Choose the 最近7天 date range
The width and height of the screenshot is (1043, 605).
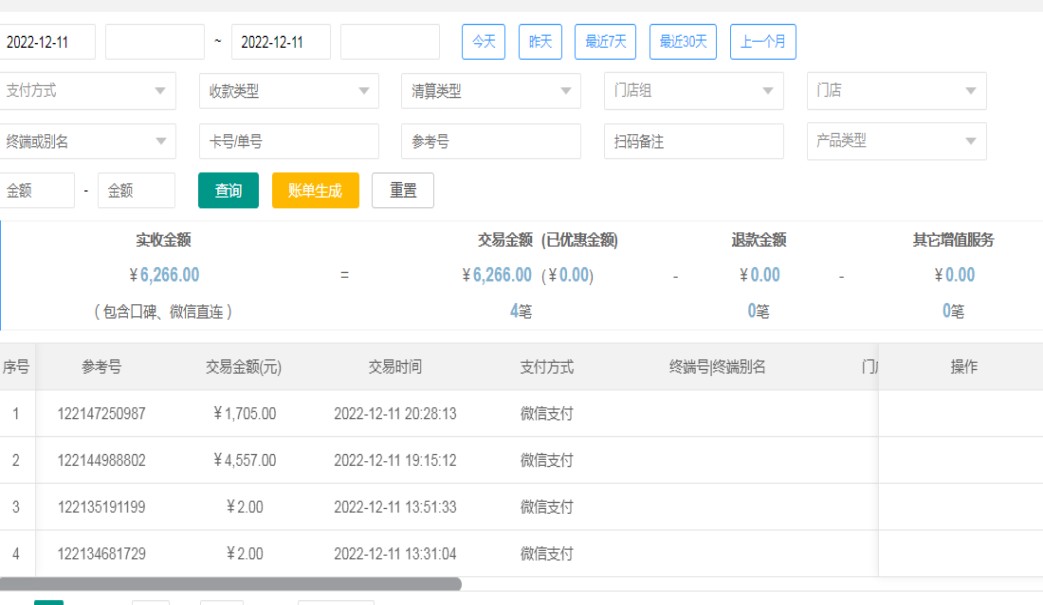[605, 42]
